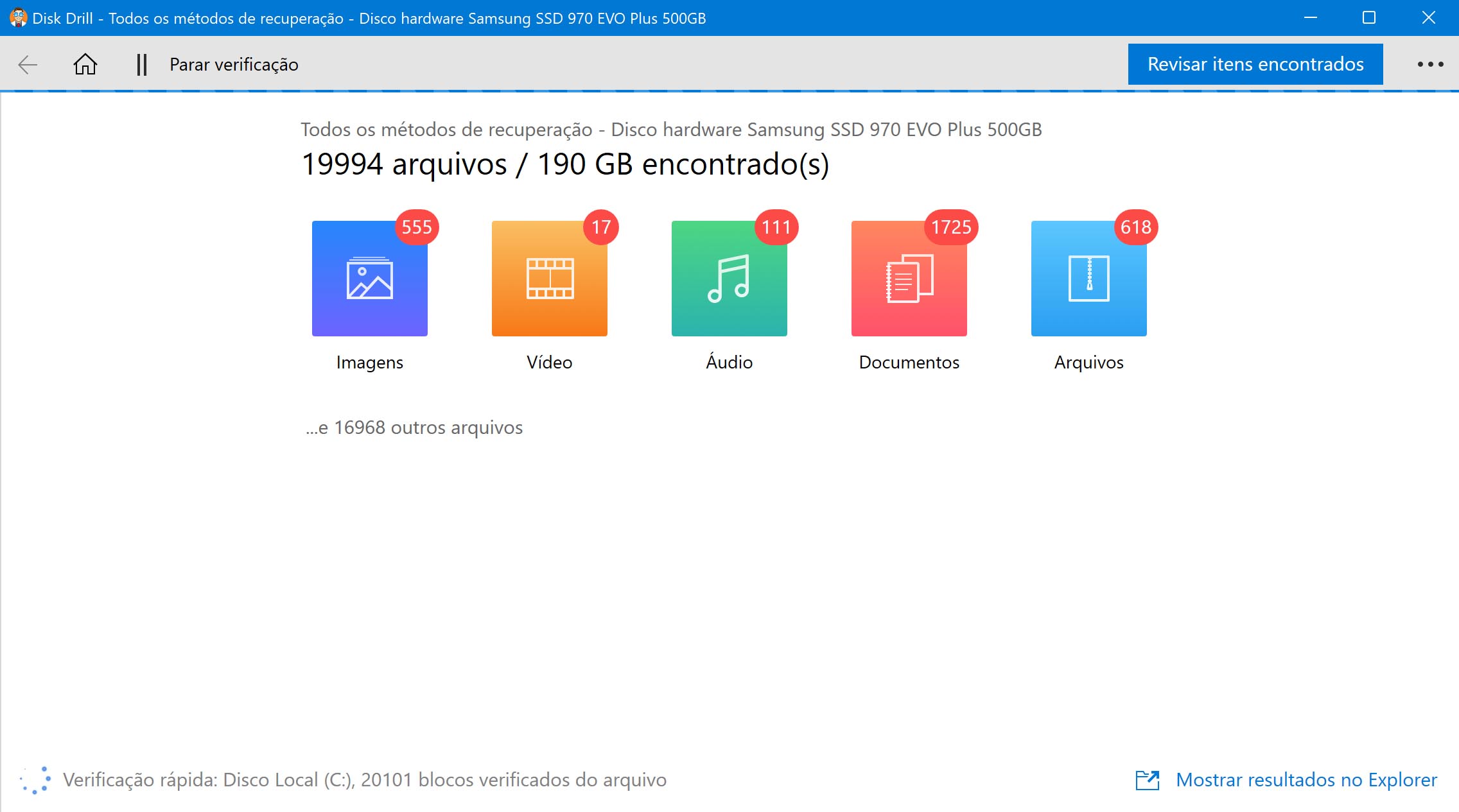Pause the scan with pause icon
This screenshot has height=812, width=1459.
(142, 64)
